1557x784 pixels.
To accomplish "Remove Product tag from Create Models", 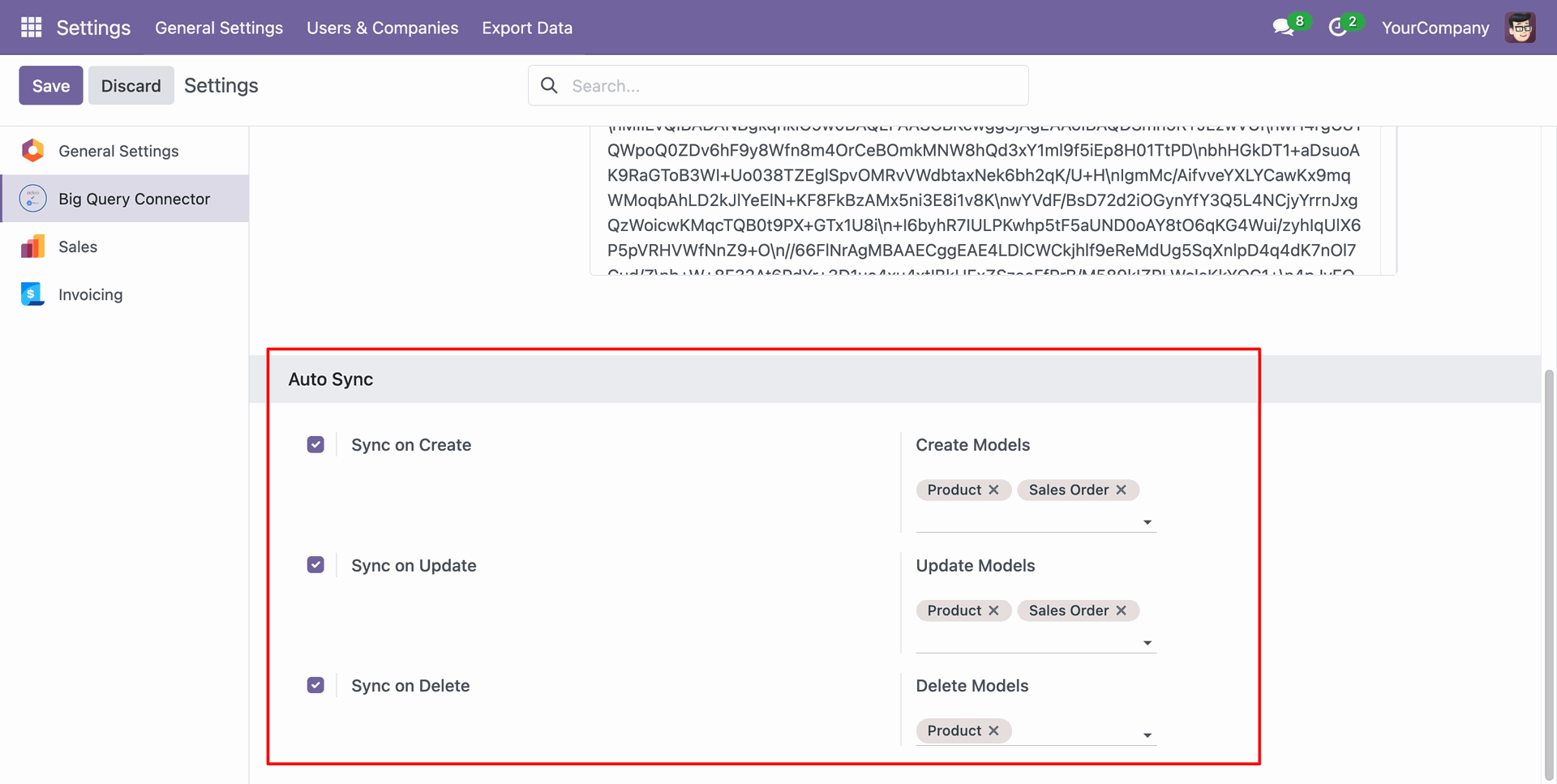I will (993, 490).
